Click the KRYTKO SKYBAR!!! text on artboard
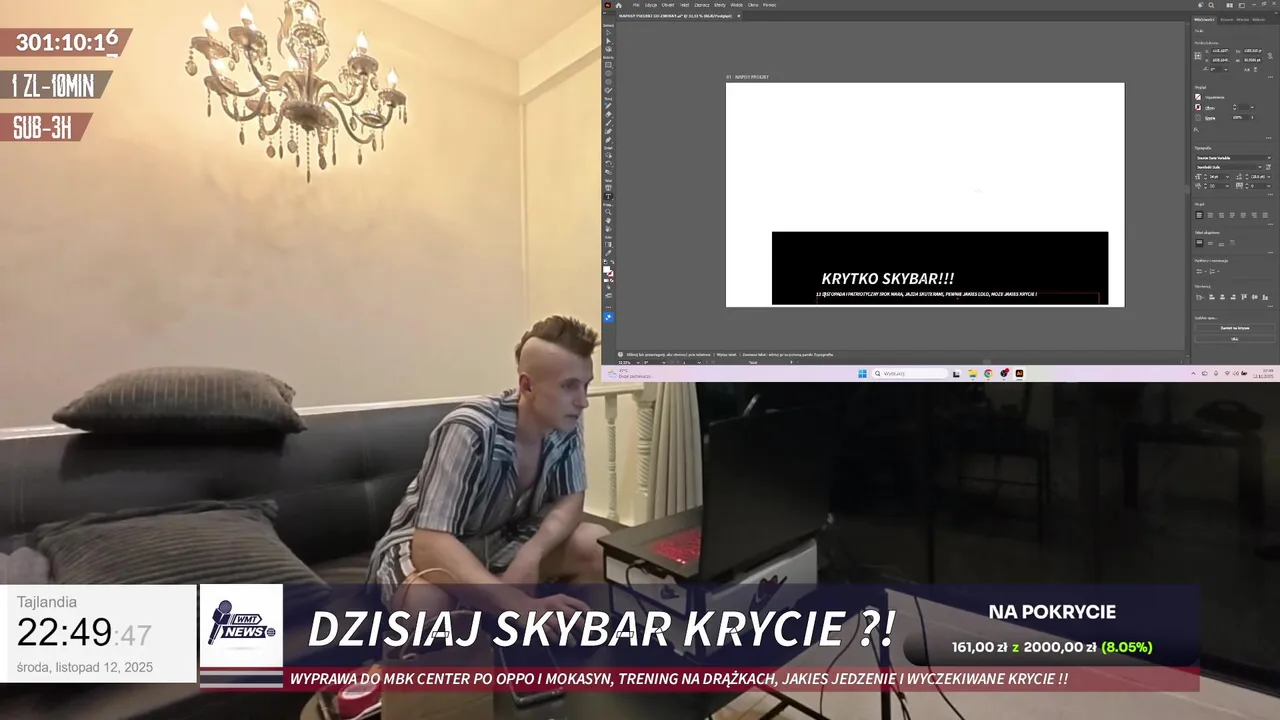Image resolution: width=1280 pixels, height=720 pixels. click(888, 278)
